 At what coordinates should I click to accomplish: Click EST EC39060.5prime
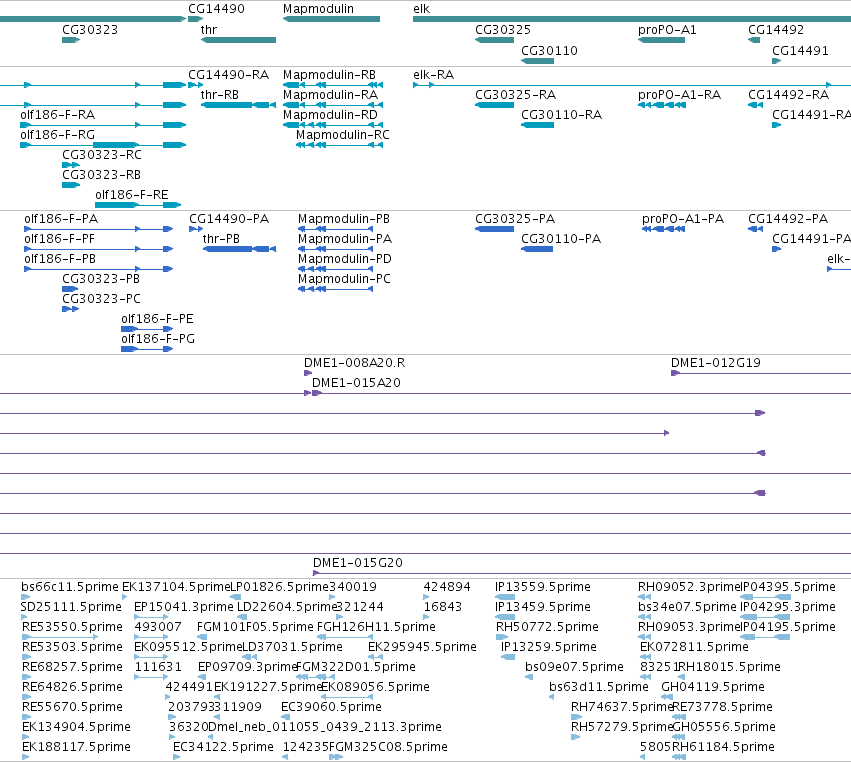tap(331, 707)
